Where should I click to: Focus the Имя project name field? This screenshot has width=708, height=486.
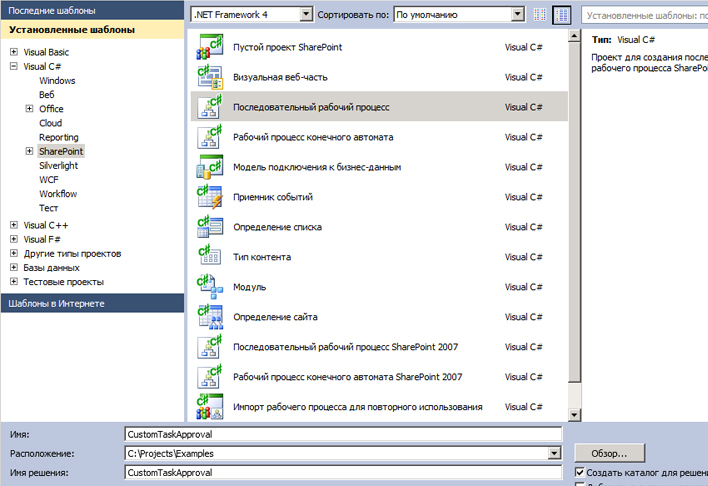pyautogui.click(x=343, y=434)
